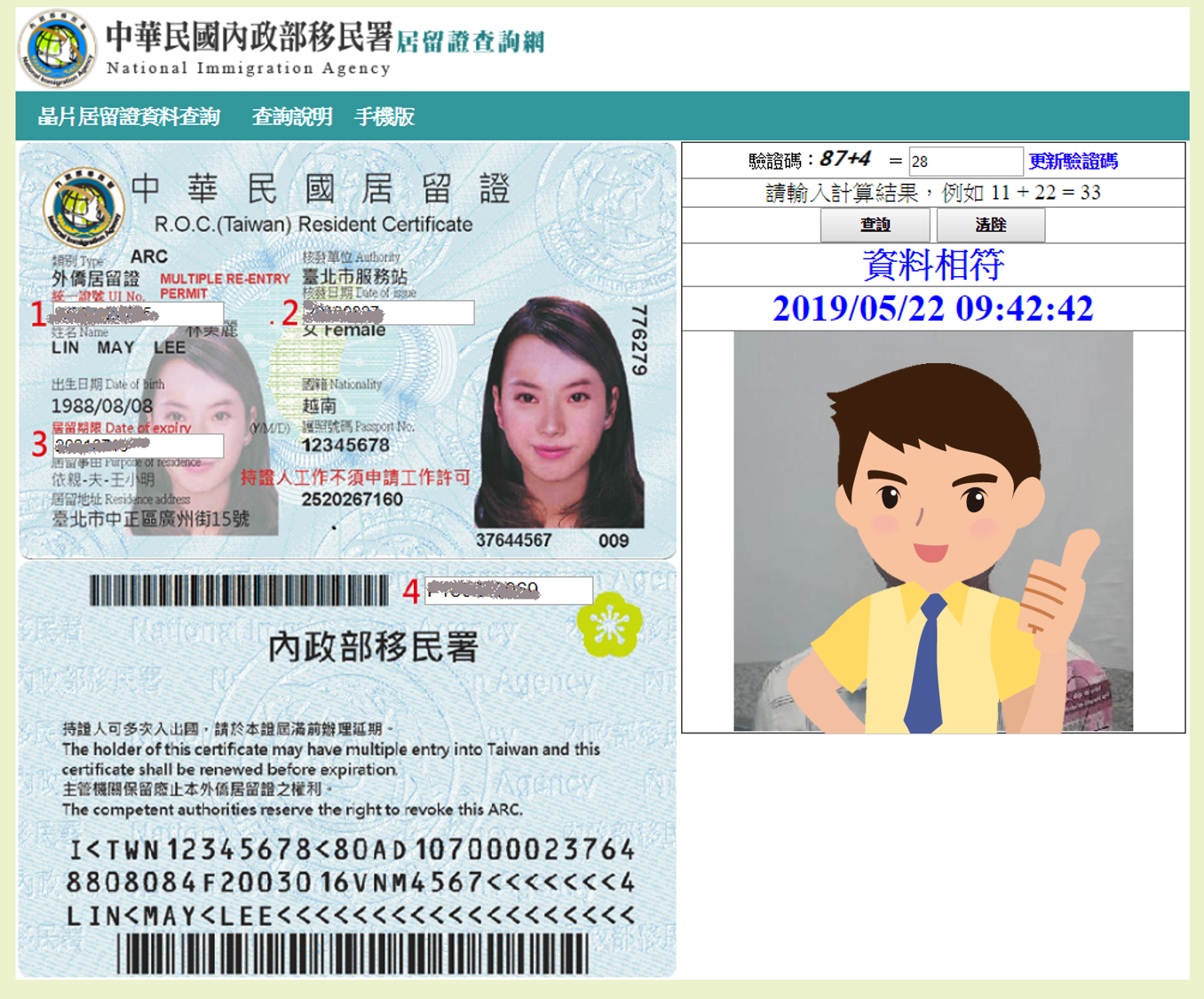Screen dimensions: 1204x999
Task: Click the number 37644567 below the photo
Action: click(x=514, y=541)
